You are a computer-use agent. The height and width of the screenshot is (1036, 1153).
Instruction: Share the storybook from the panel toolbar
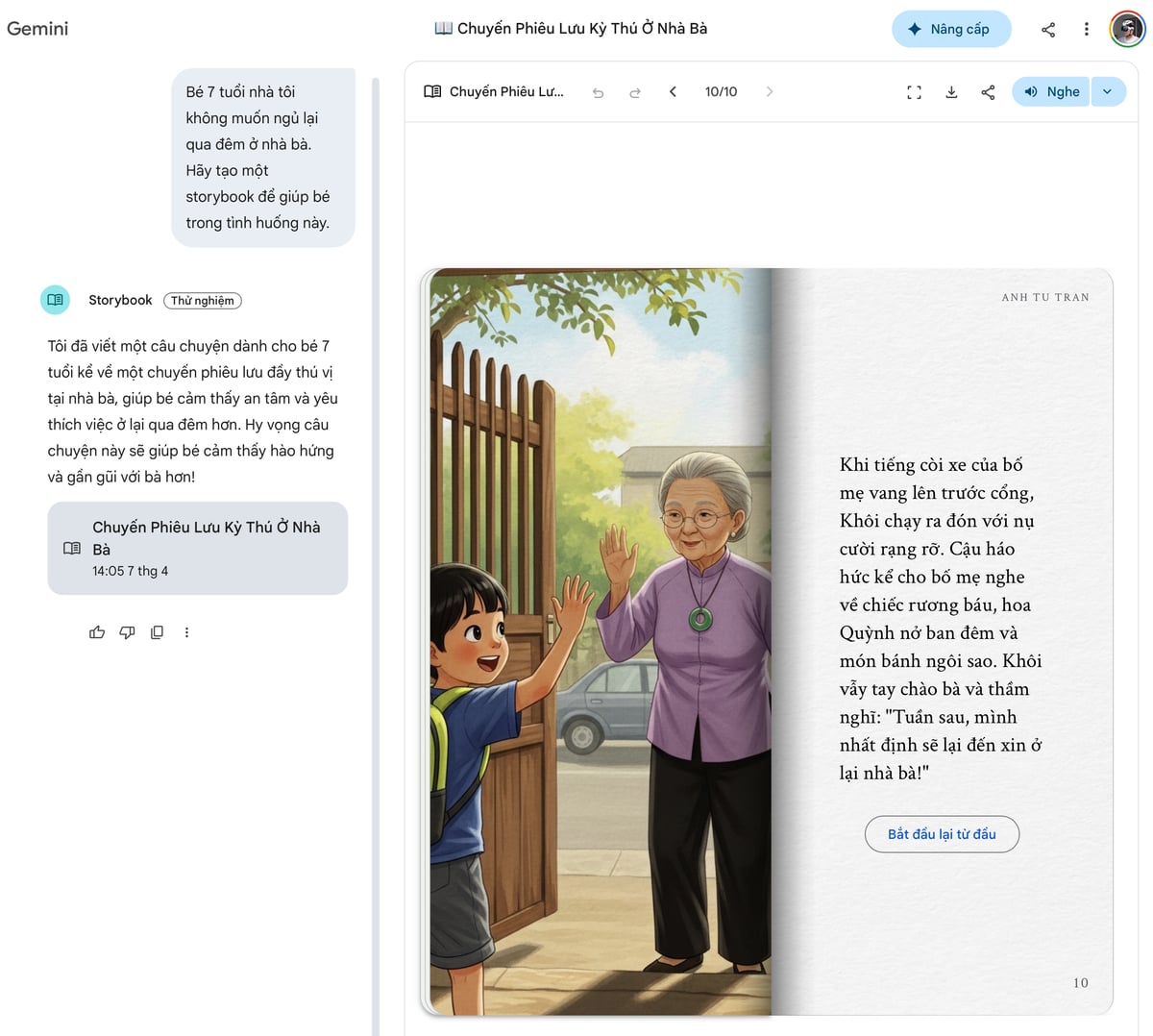(988, 92)
